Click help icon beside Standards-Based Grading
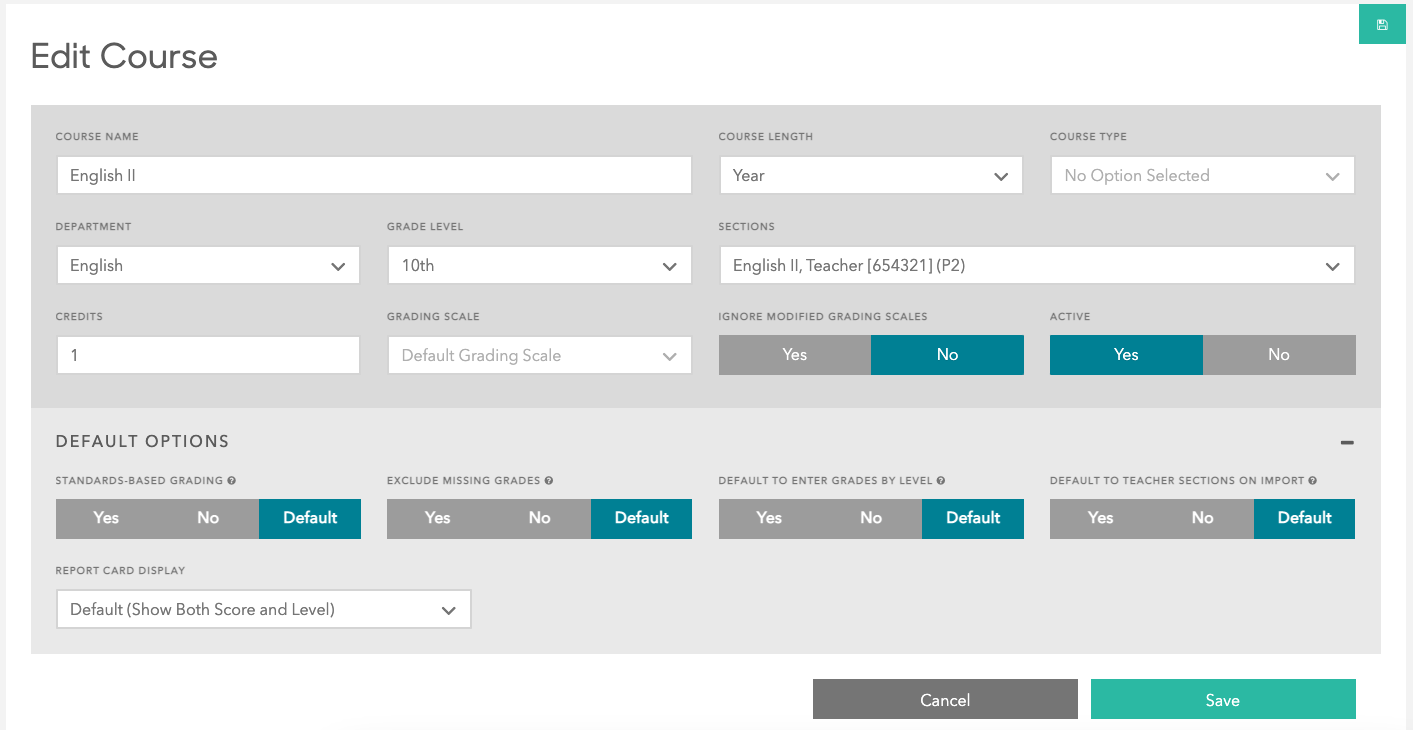This screenshot has width=1413, height=730. pyautogui.click(x=232, y=481)
